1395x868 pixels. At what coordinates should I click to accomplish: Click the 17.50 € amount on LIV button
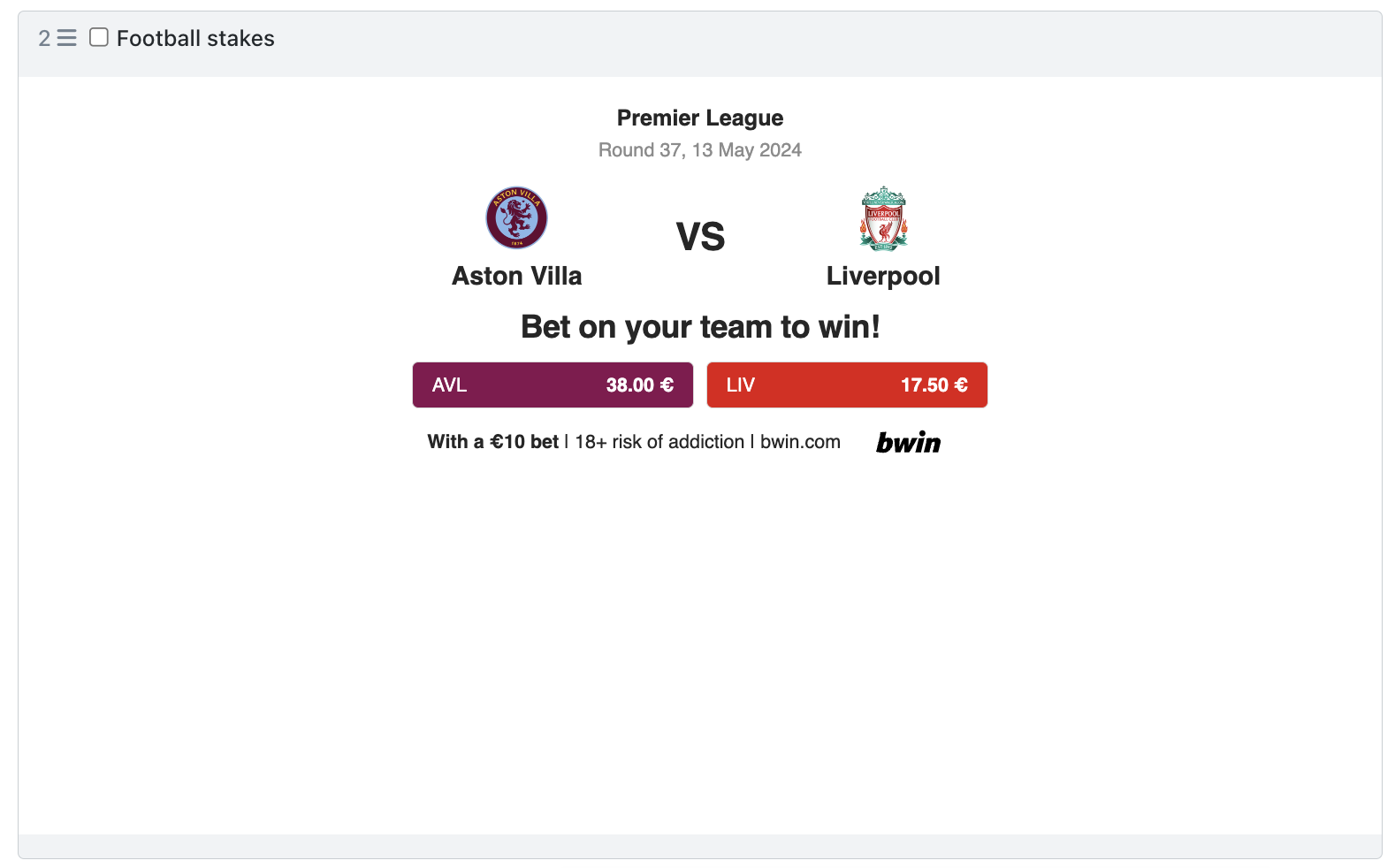(x=934, y=385)
